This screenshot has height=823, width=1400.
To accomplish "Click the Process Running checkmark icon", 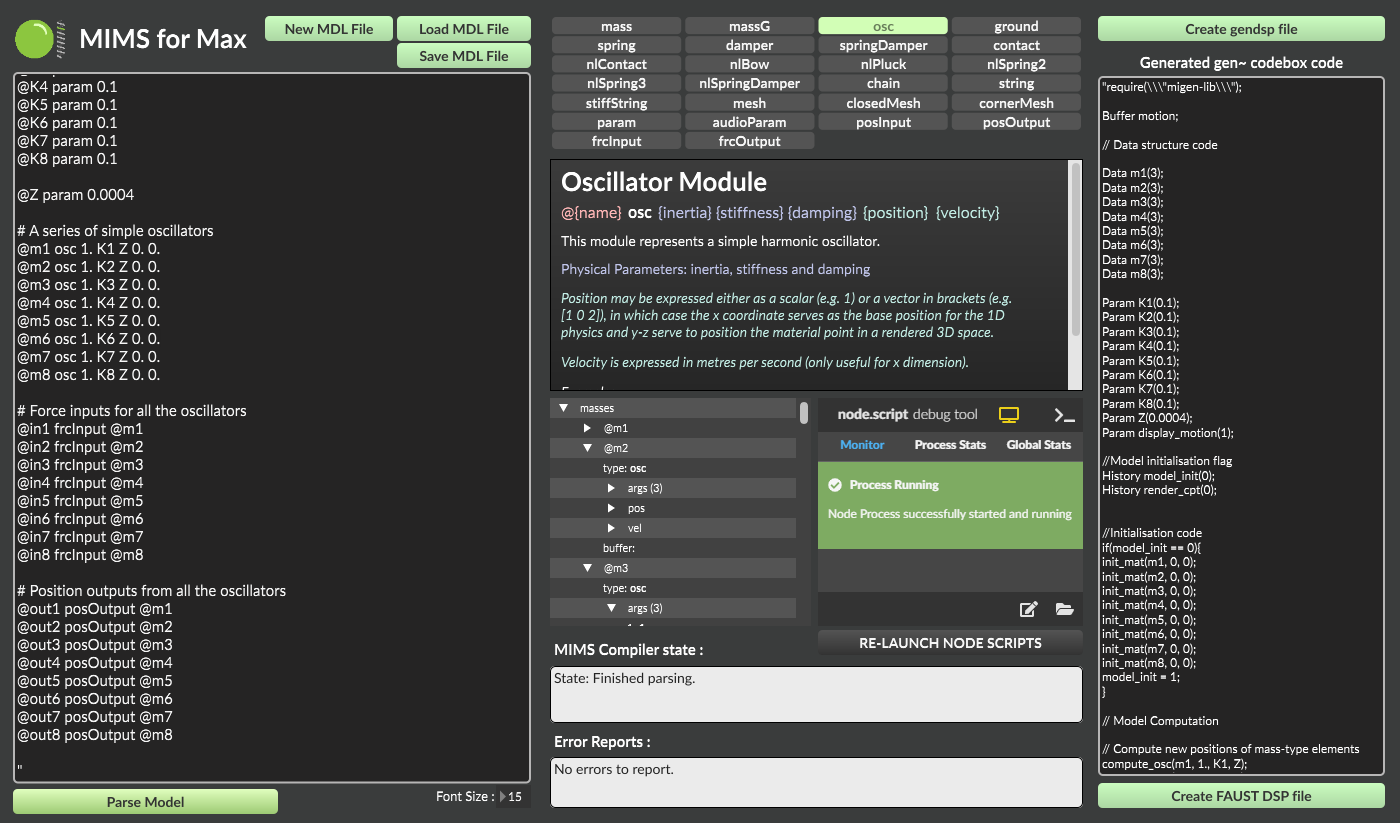I will (835, 485).
